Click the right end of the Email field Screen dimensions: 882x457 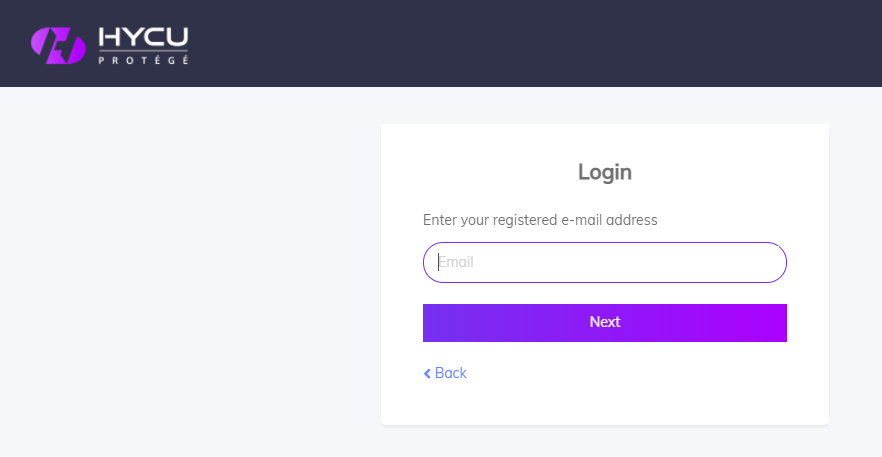tap(771, 262)
